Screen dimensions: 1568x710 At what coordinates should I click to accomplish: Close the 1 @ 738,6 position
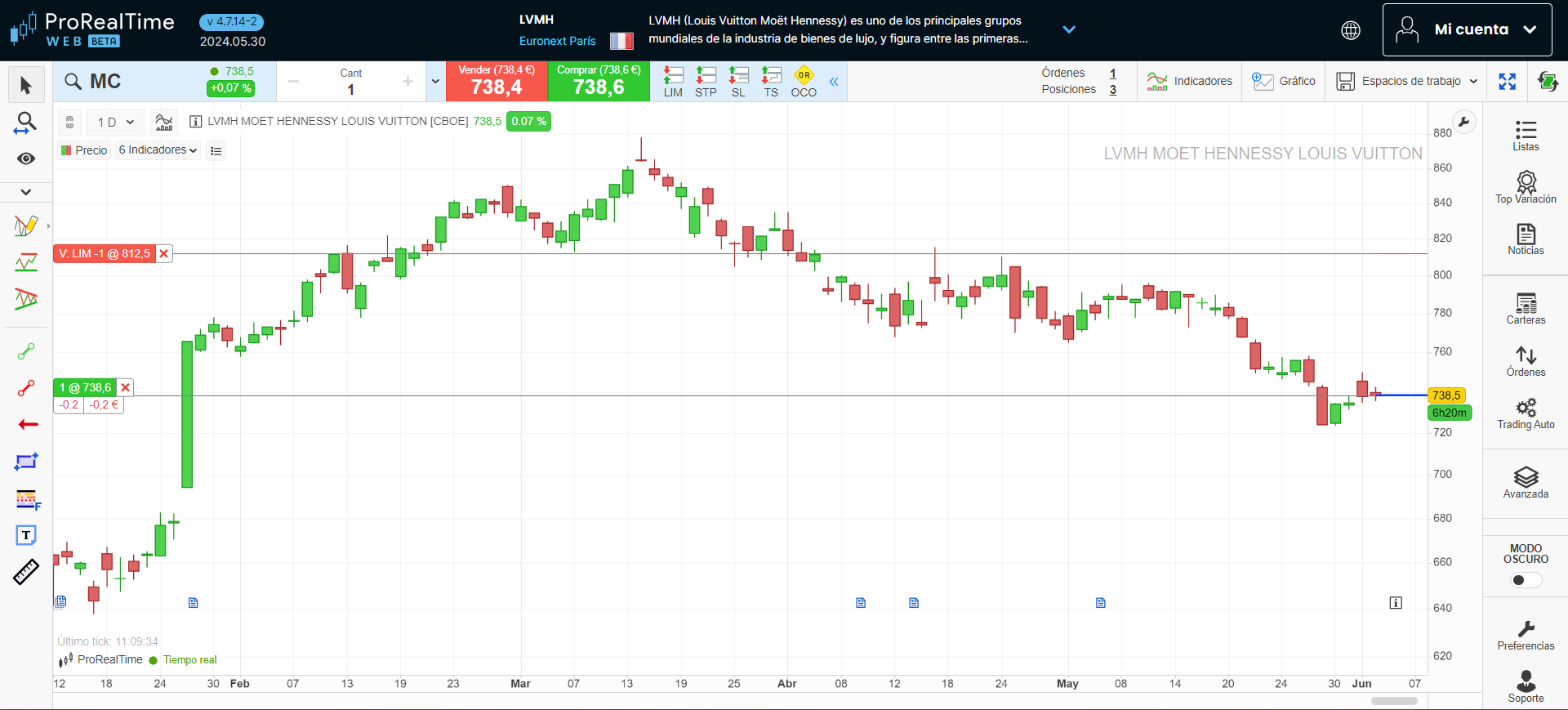125,388
